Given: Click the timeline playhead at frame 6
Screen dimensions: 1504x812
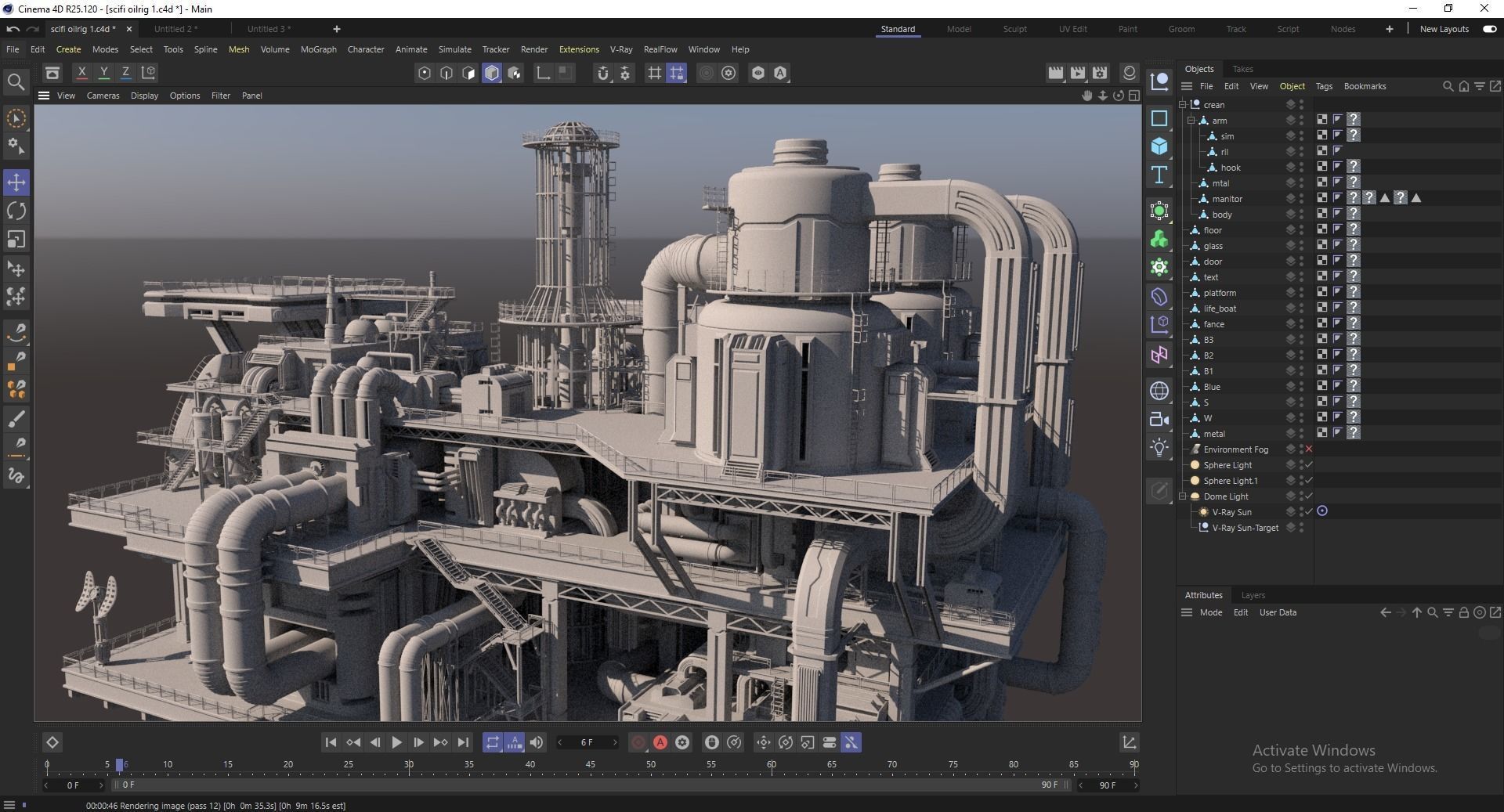Looking at the screenshot, I should (120, 764).
